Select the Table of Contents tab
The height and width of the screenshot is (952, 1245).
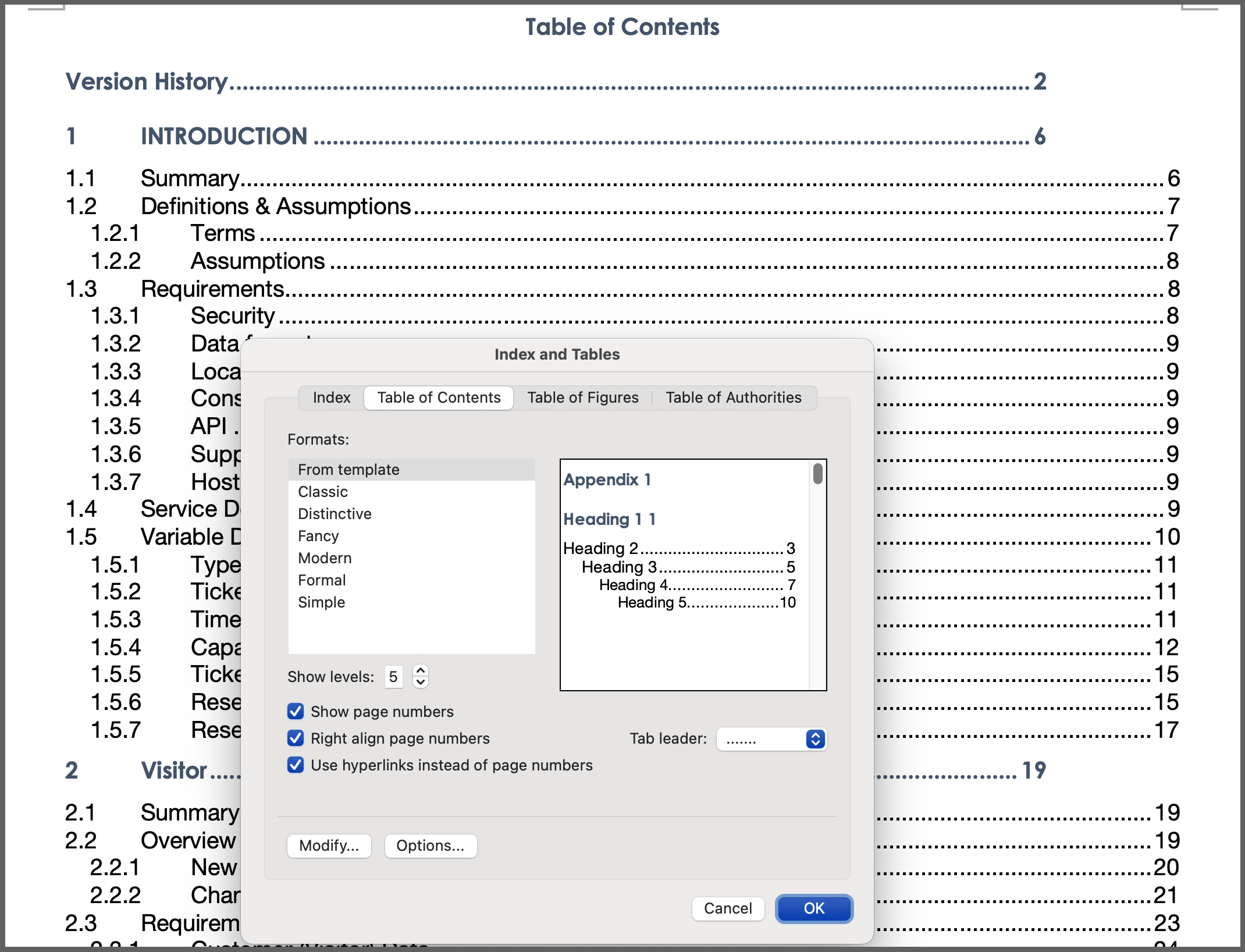439,397
